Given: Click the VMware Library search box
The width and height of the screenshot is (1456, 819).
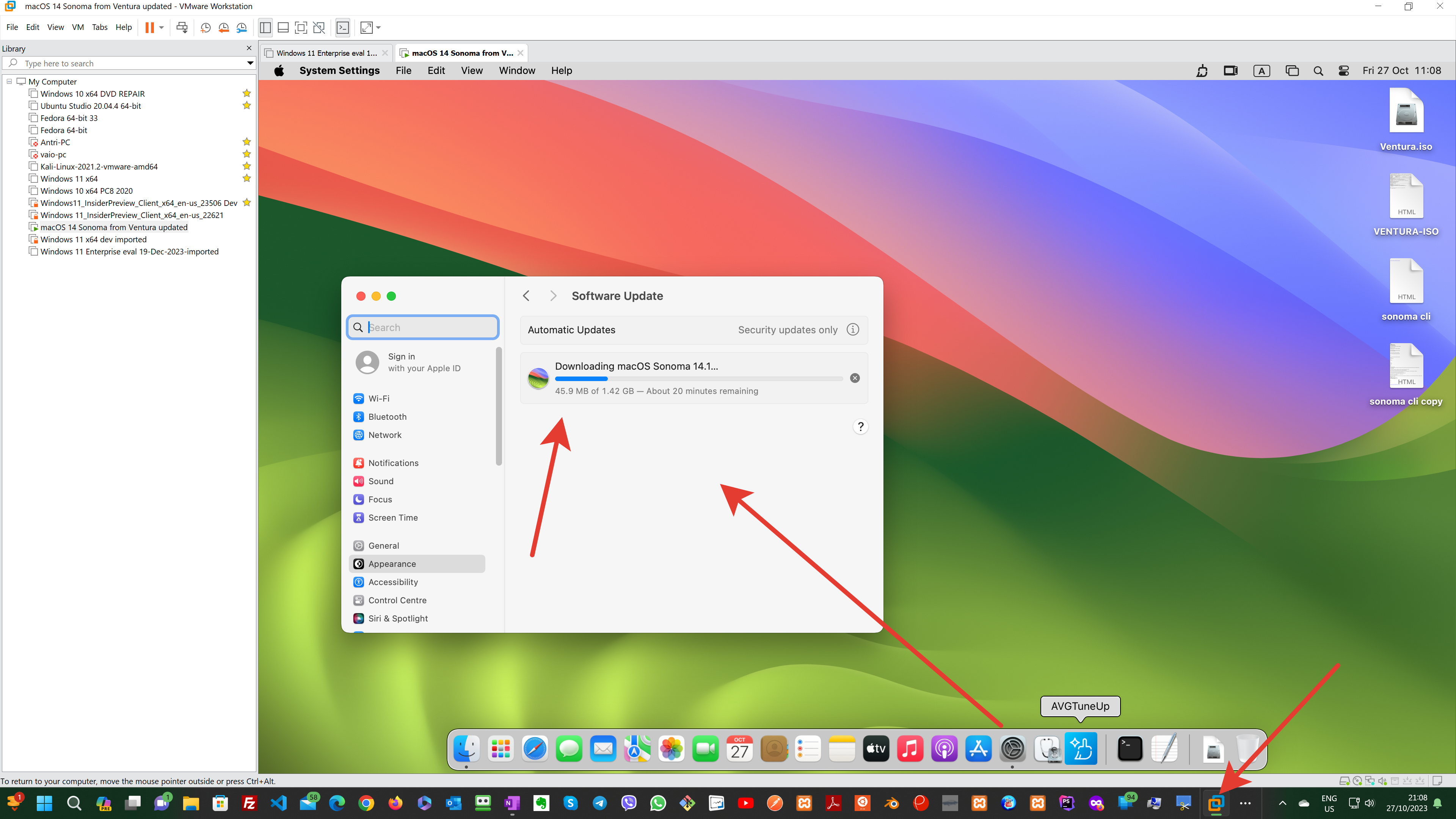Looking at the screenshot, I should (x=129, y=63).
